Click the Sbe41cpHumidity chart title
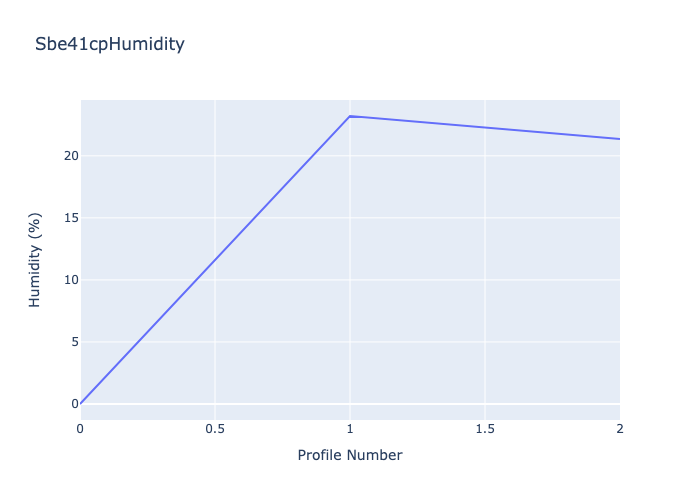Screen dimensions: 700x500 pyautogui.click(x=110, y=44)
